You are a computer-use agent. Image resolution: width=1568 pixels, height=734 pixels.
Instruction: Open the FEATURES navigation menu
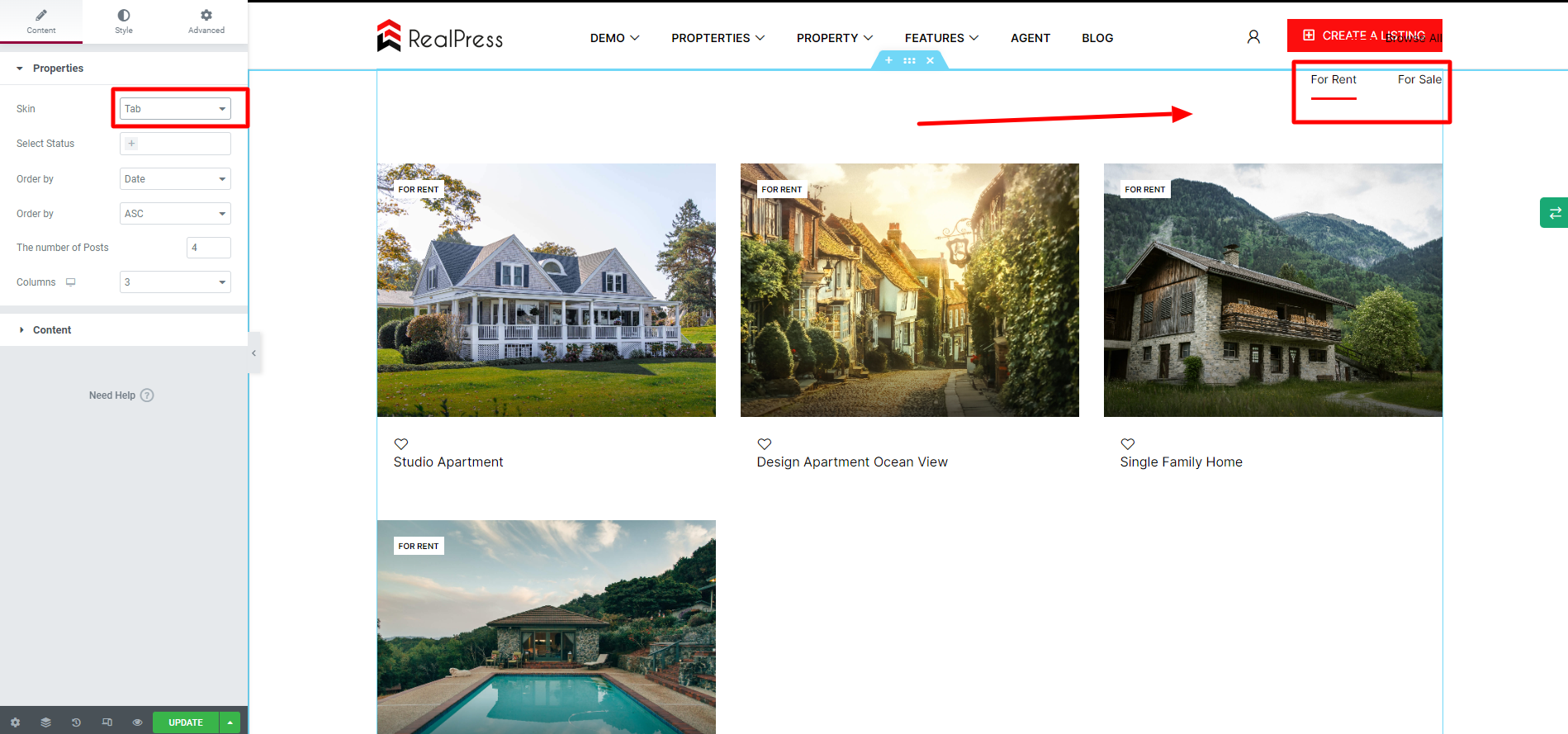point(941,38)
